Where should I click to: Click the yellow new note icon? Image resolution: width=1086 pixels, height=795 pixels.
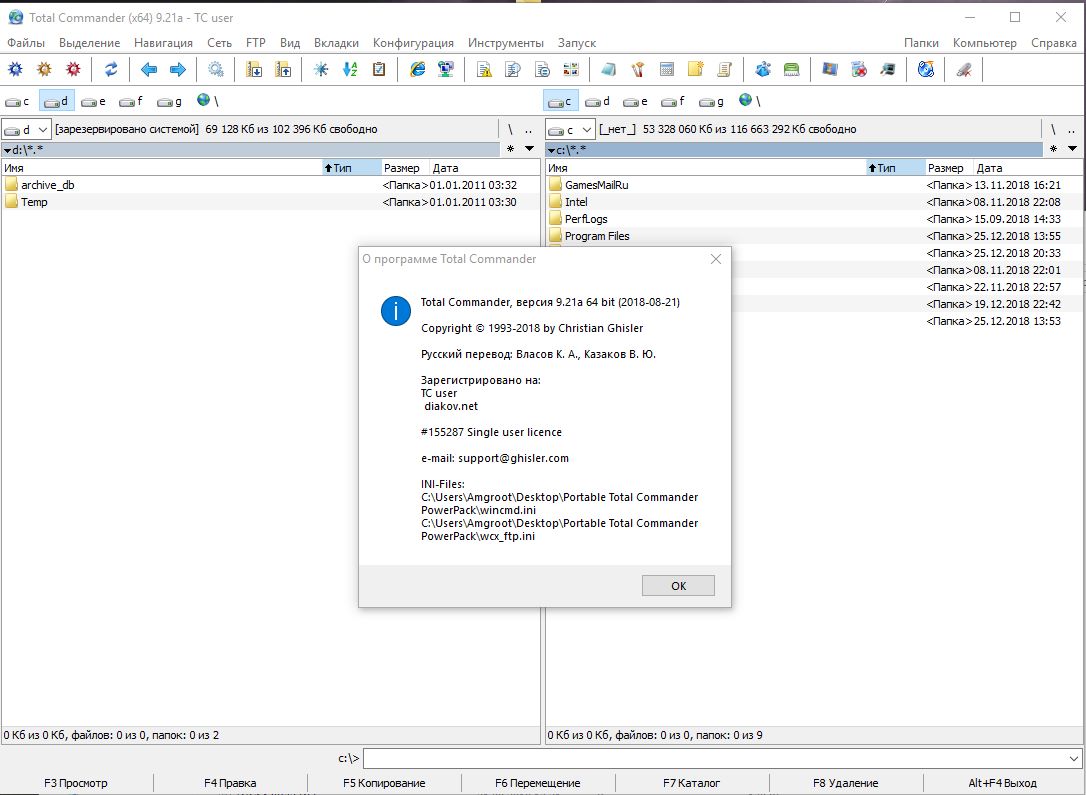tap(696, 69)
